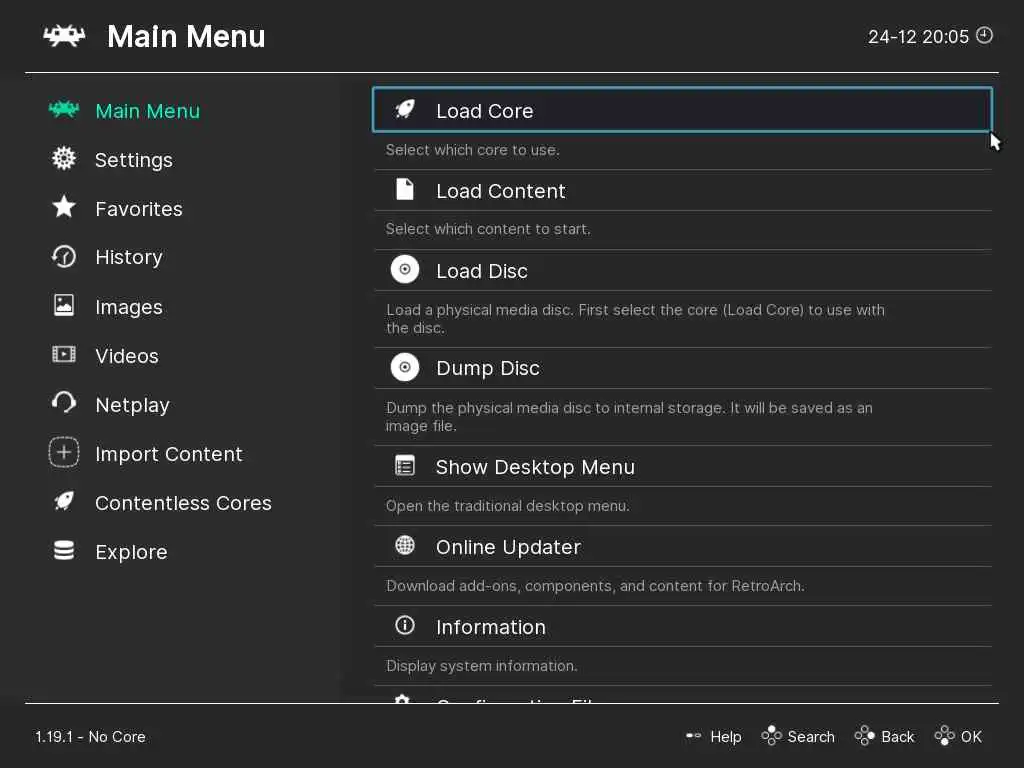Click the RetroArch invader logo in header

[x=64, y=36]
